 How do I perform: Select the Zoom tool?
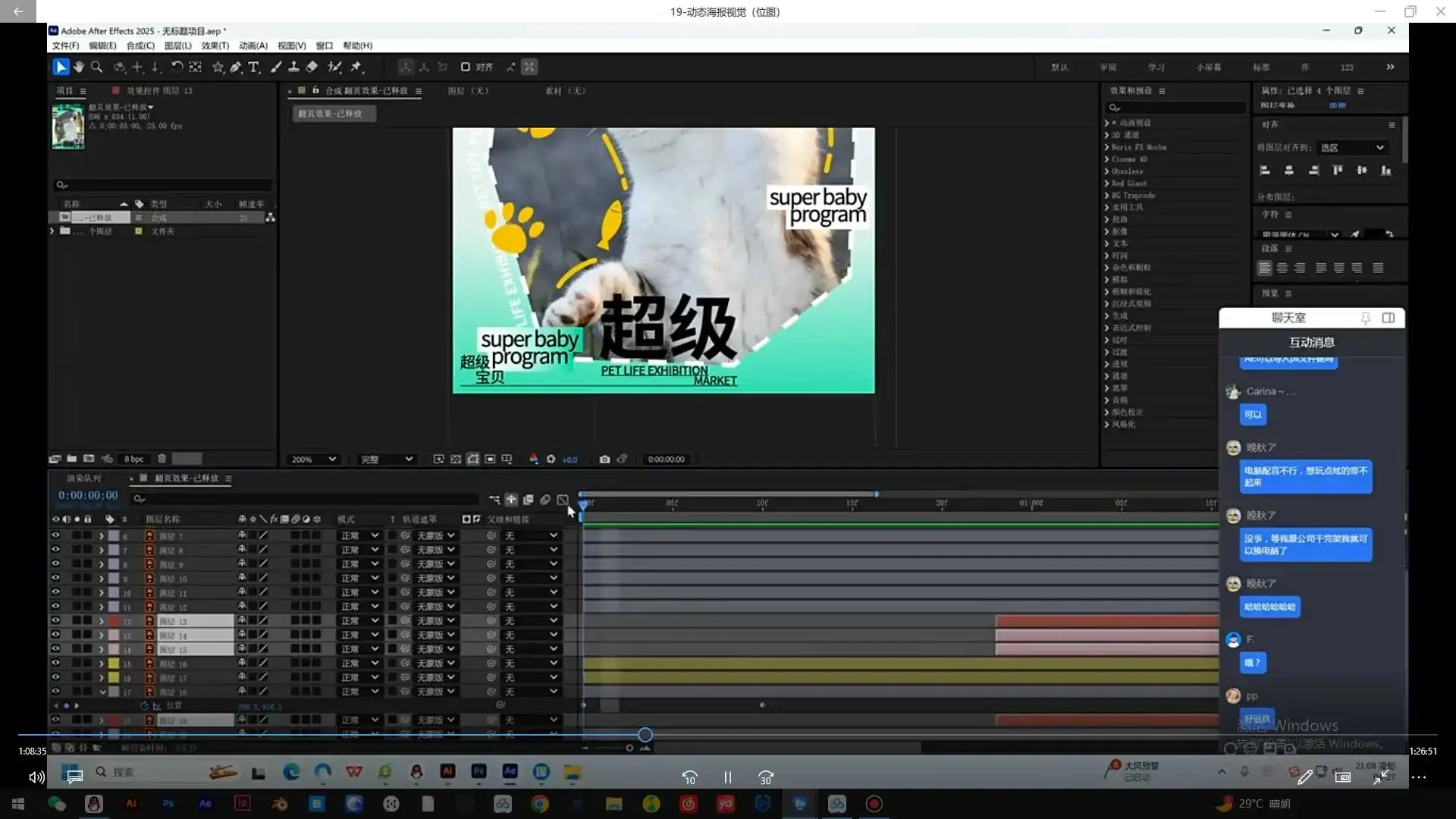(96, 67)
